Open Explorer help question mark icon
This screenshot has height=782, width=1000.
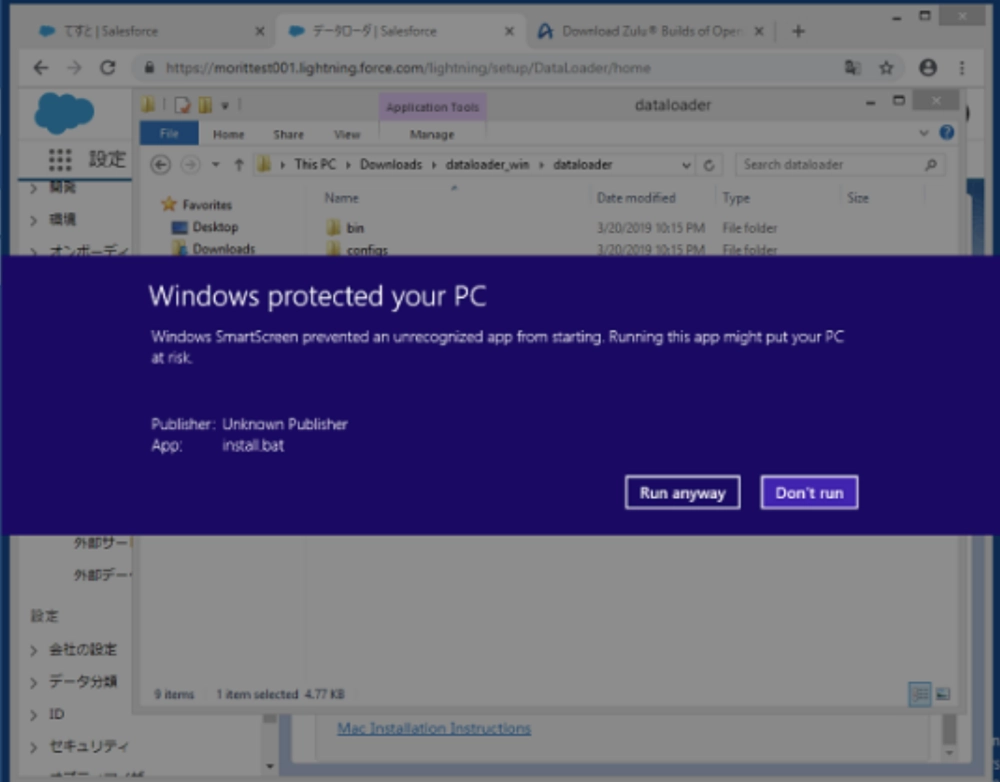(947, 133)
